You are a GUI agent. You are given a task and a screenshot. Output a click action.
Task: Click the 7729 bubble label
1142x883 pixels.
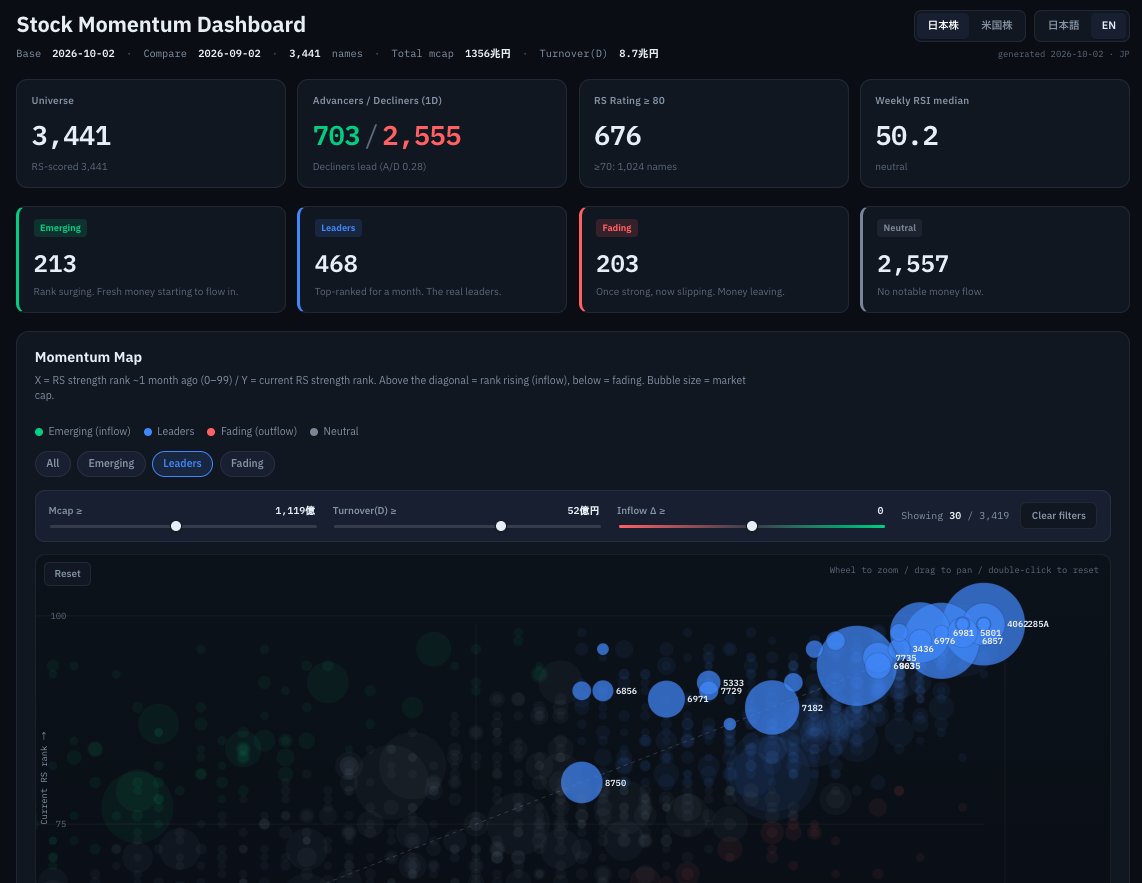731,691
